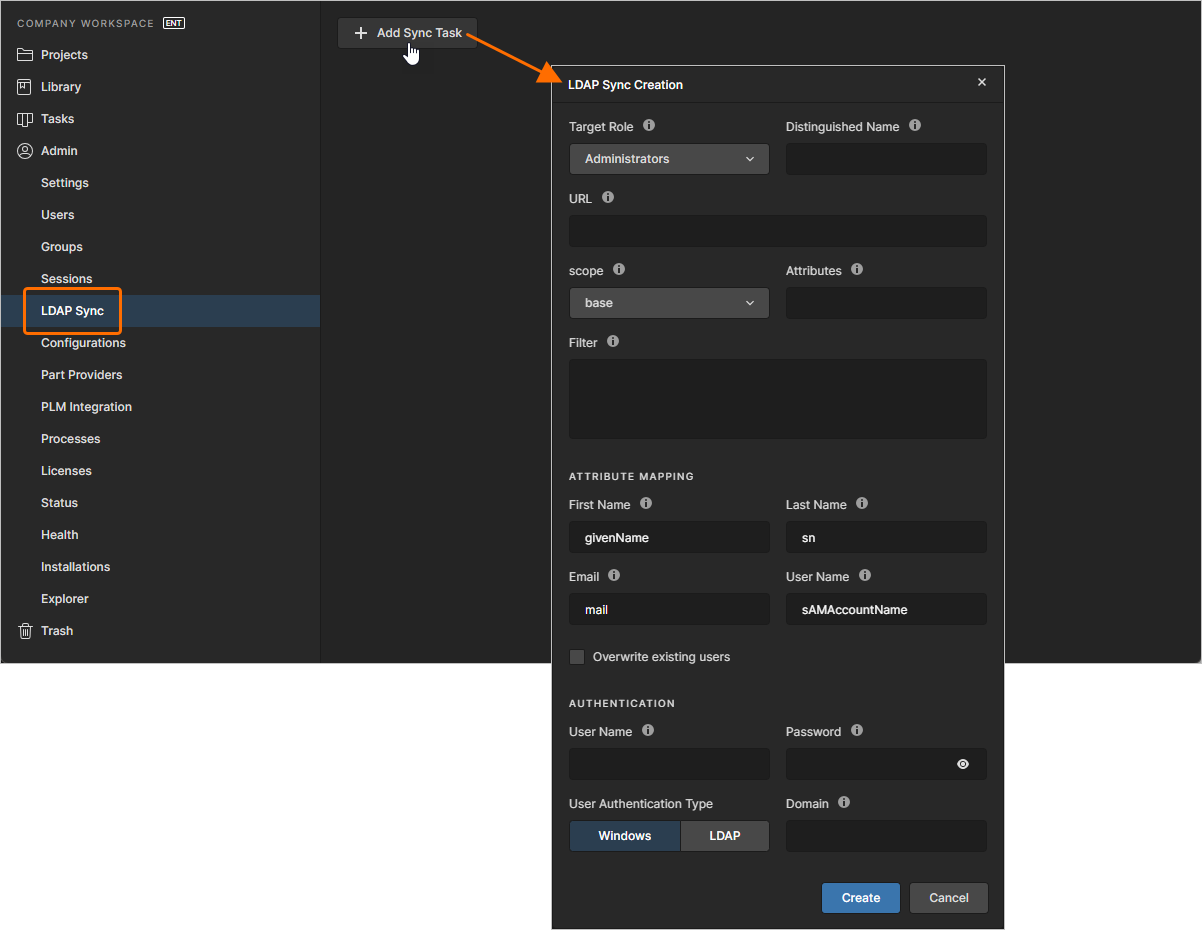Image resolution: width=1202 pixels, height=930 pixels.
Task: Select Windows as User Authentication Type
Action: [x=624, y=836]
